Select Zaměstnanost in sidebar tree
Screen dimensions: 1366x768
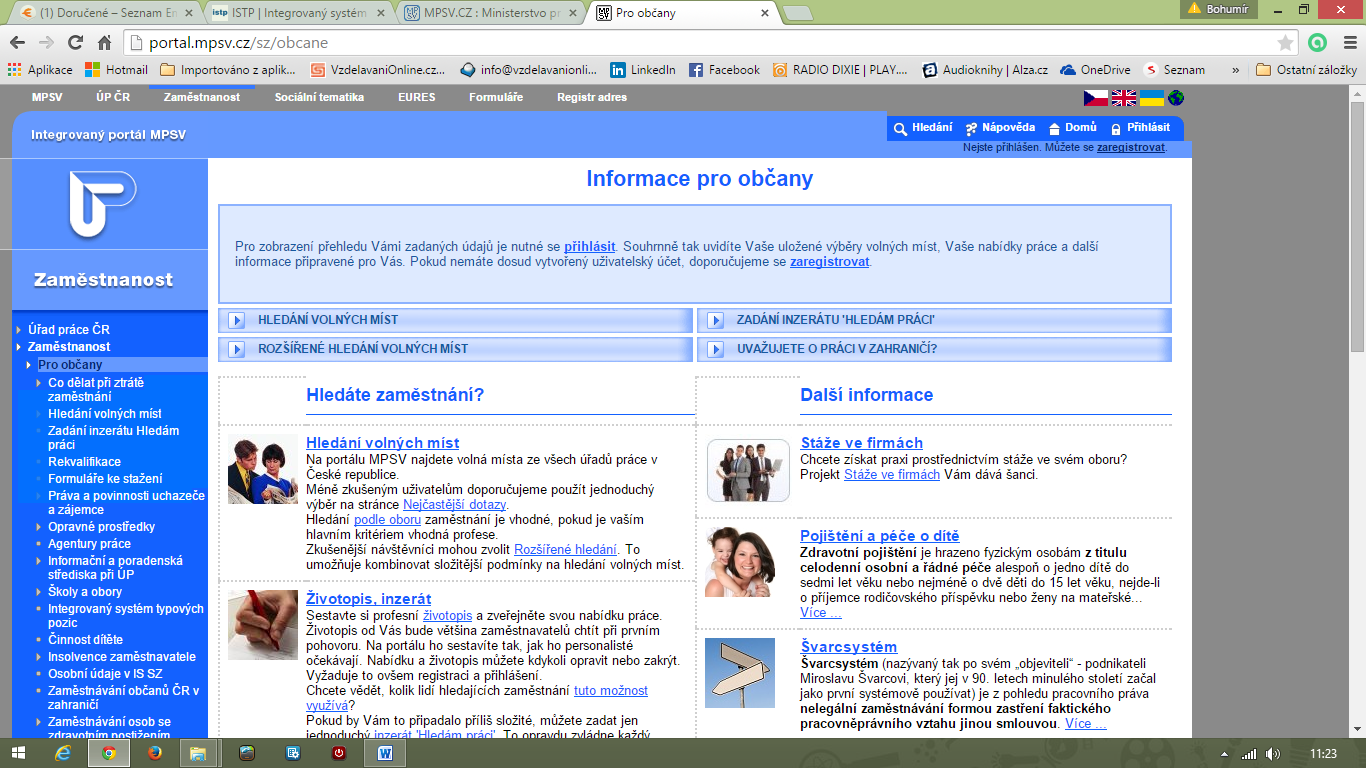69,347
